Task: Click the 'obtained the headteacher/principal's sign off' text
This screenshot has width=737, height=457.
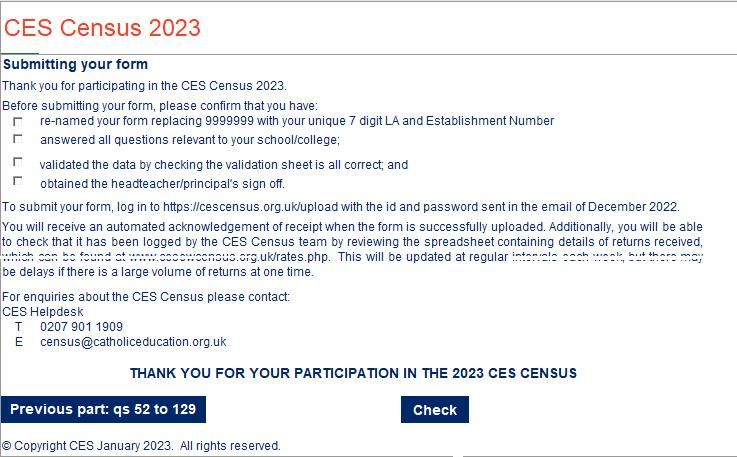Action: [163, 184]
